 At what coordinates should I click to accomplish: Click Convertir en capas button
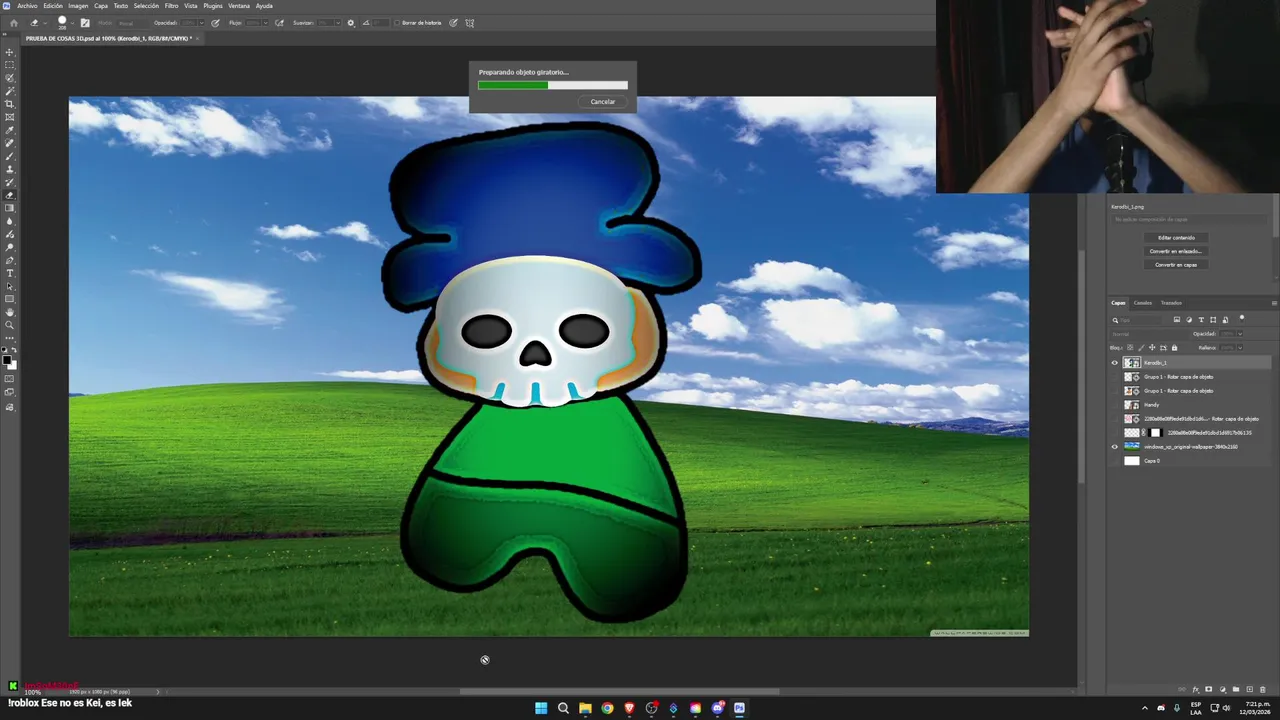coord(1176,265)
